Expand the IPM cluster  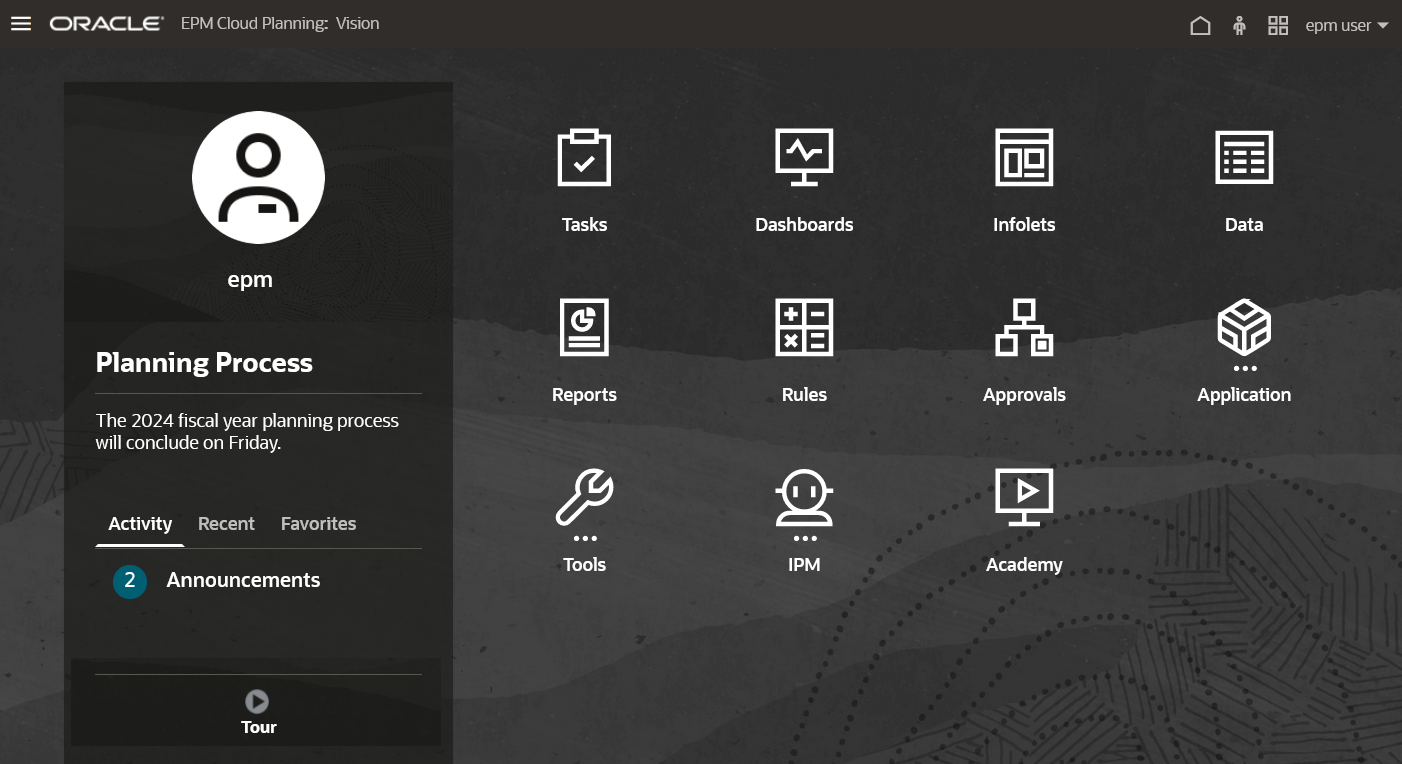pyautogui.click(x=804, y=521)
